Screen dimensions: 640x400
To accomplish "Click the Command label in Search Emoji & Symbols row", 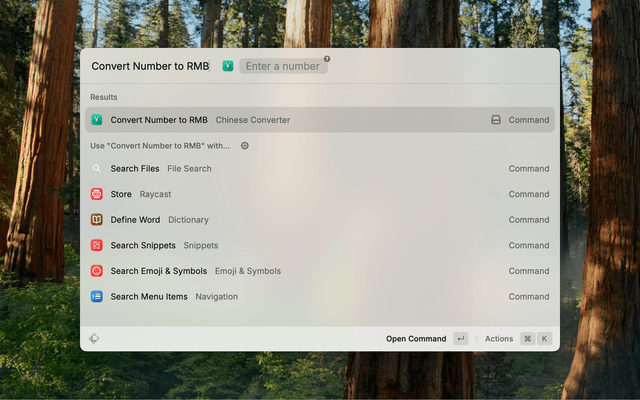I will pyautogui.click(x=529, y=271).
